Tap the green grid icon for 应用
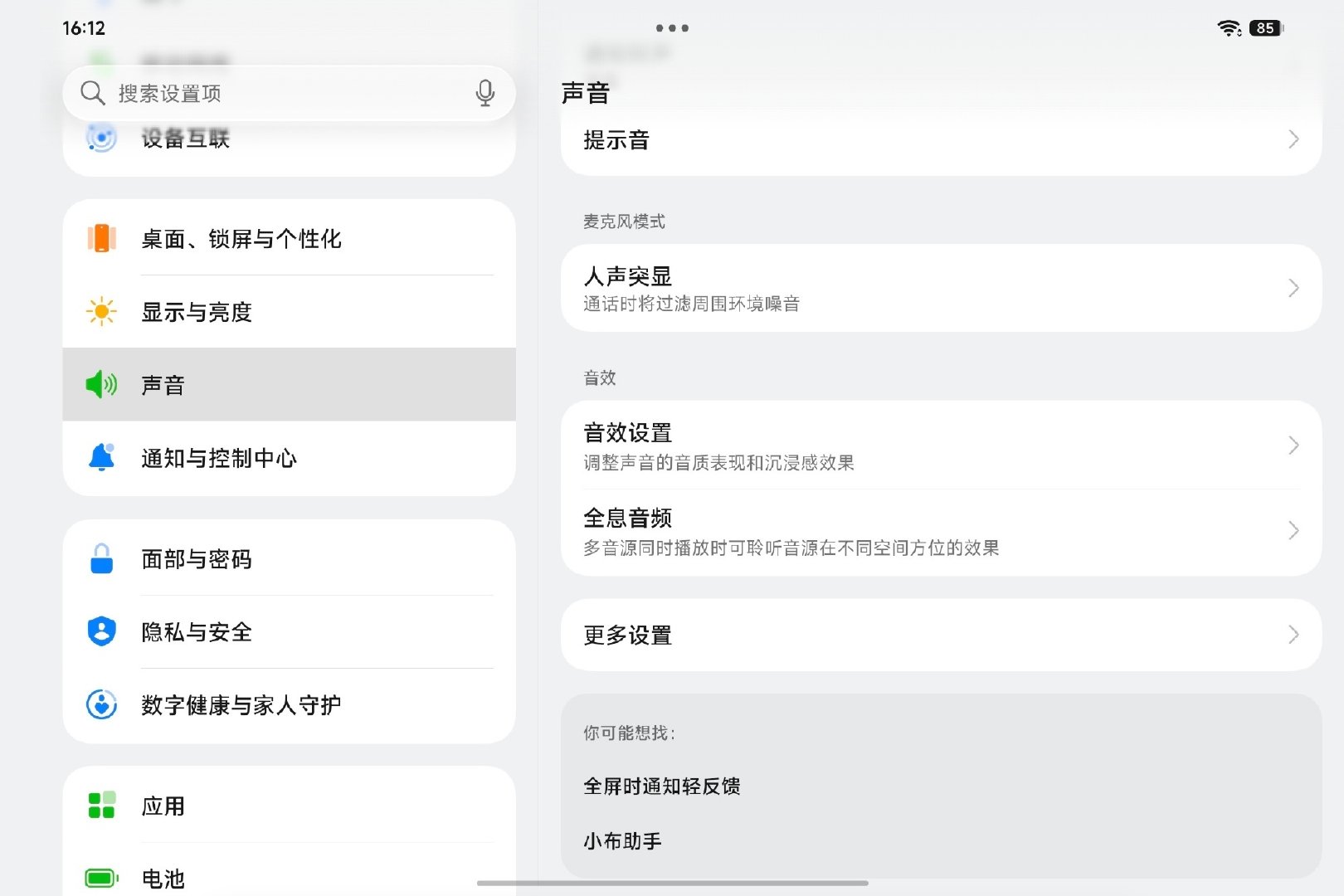 pyautogui.click(x=101, y=806)
